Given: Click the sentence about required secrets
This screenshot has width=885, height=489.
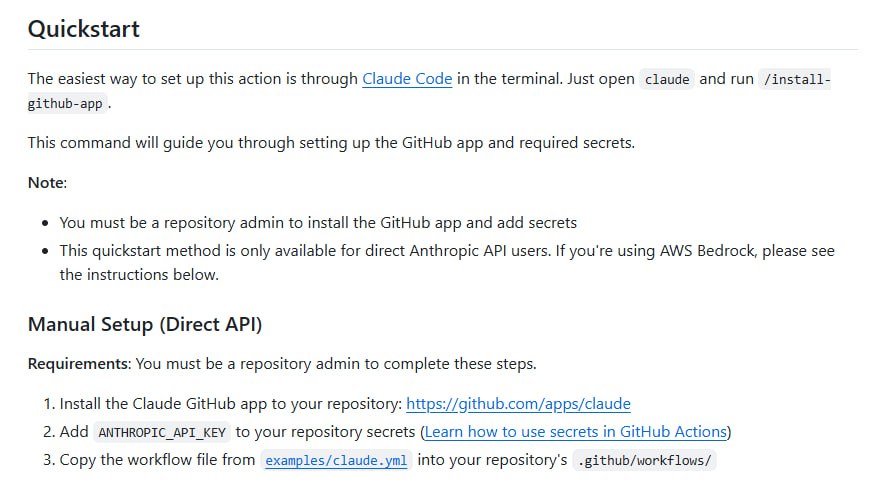Looking at the screenshot, I should pos(331,143).
